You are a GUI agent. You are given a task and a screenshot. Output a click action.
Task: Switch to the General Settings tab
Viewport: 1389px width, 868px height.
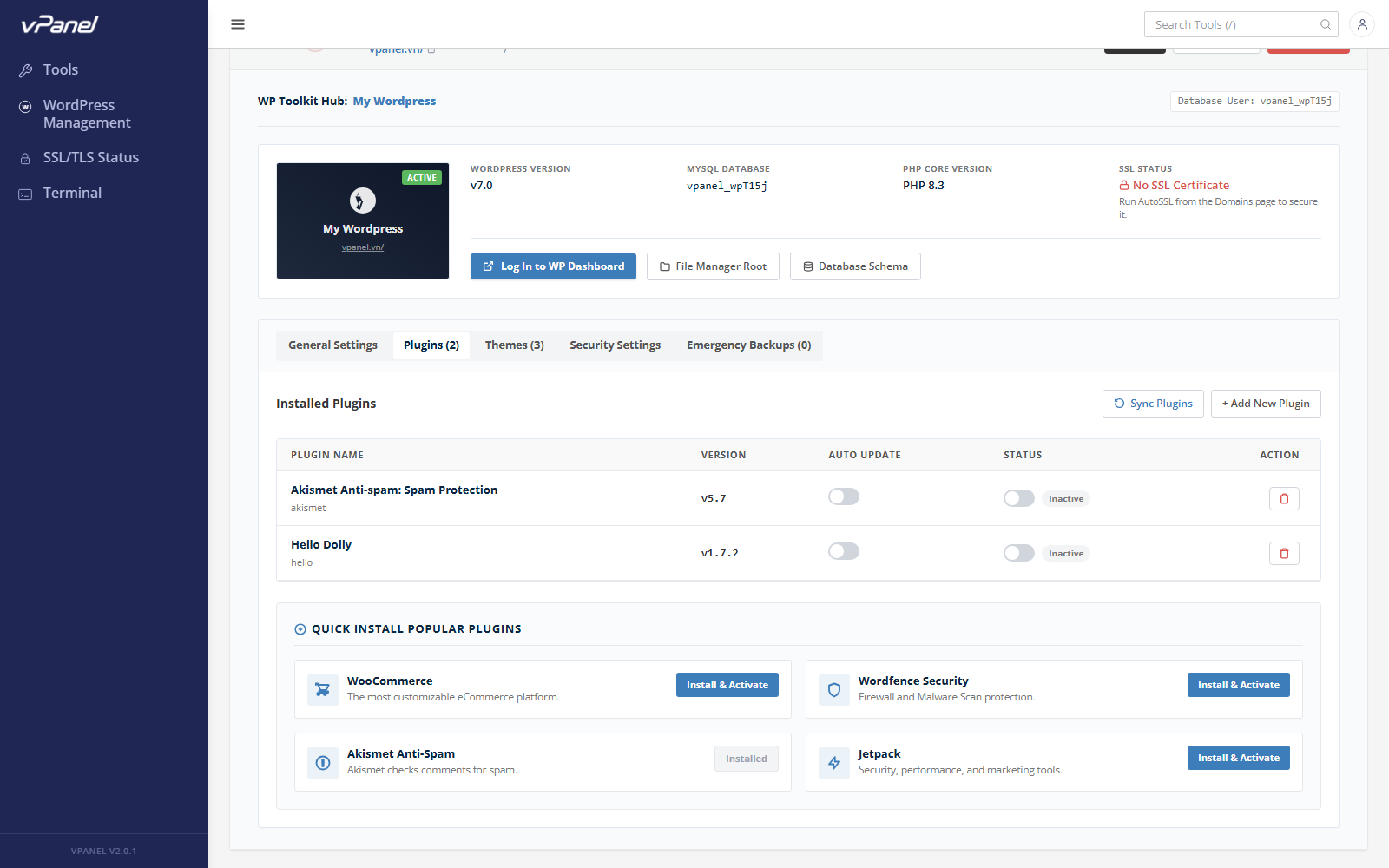pos(333,345)
